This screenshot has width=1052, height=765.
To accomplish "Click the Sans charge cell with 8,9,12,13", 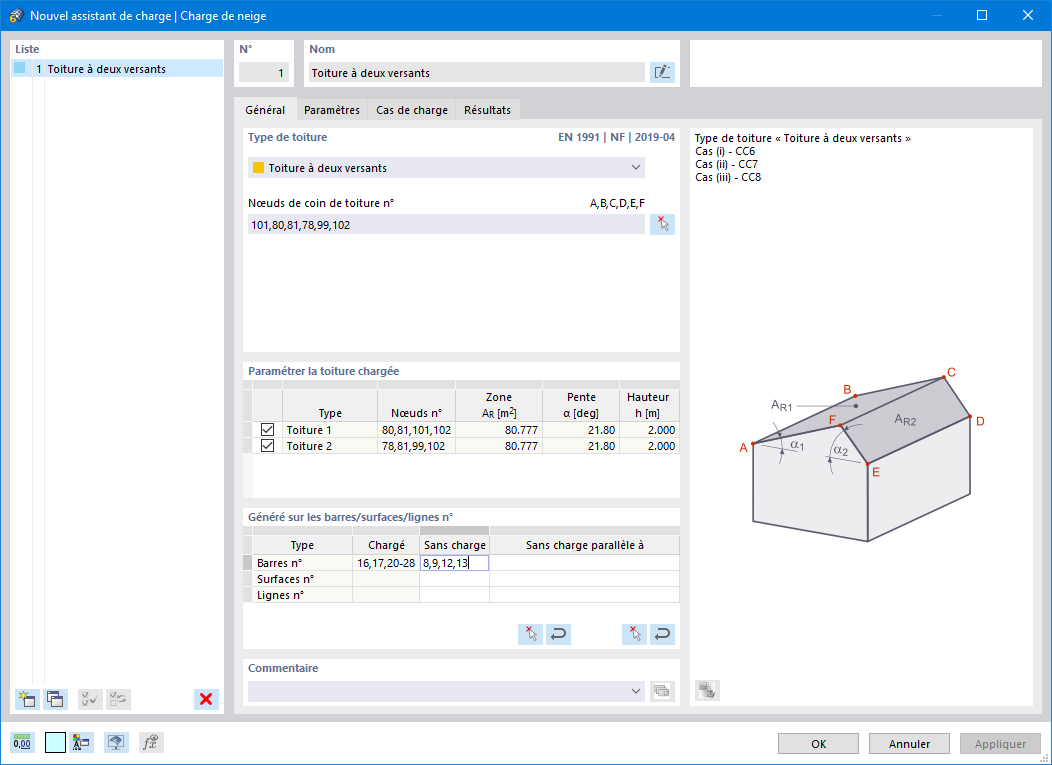I will pyautogui.click(x=454, y=563).
